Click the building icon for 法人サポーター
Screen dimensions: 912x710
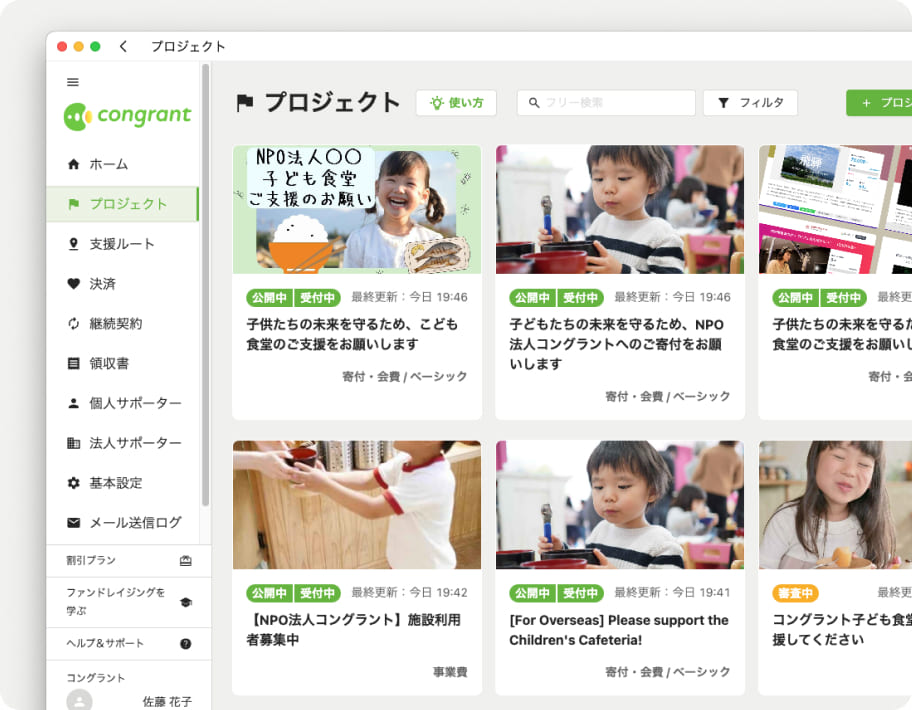[x=73, y=443]
